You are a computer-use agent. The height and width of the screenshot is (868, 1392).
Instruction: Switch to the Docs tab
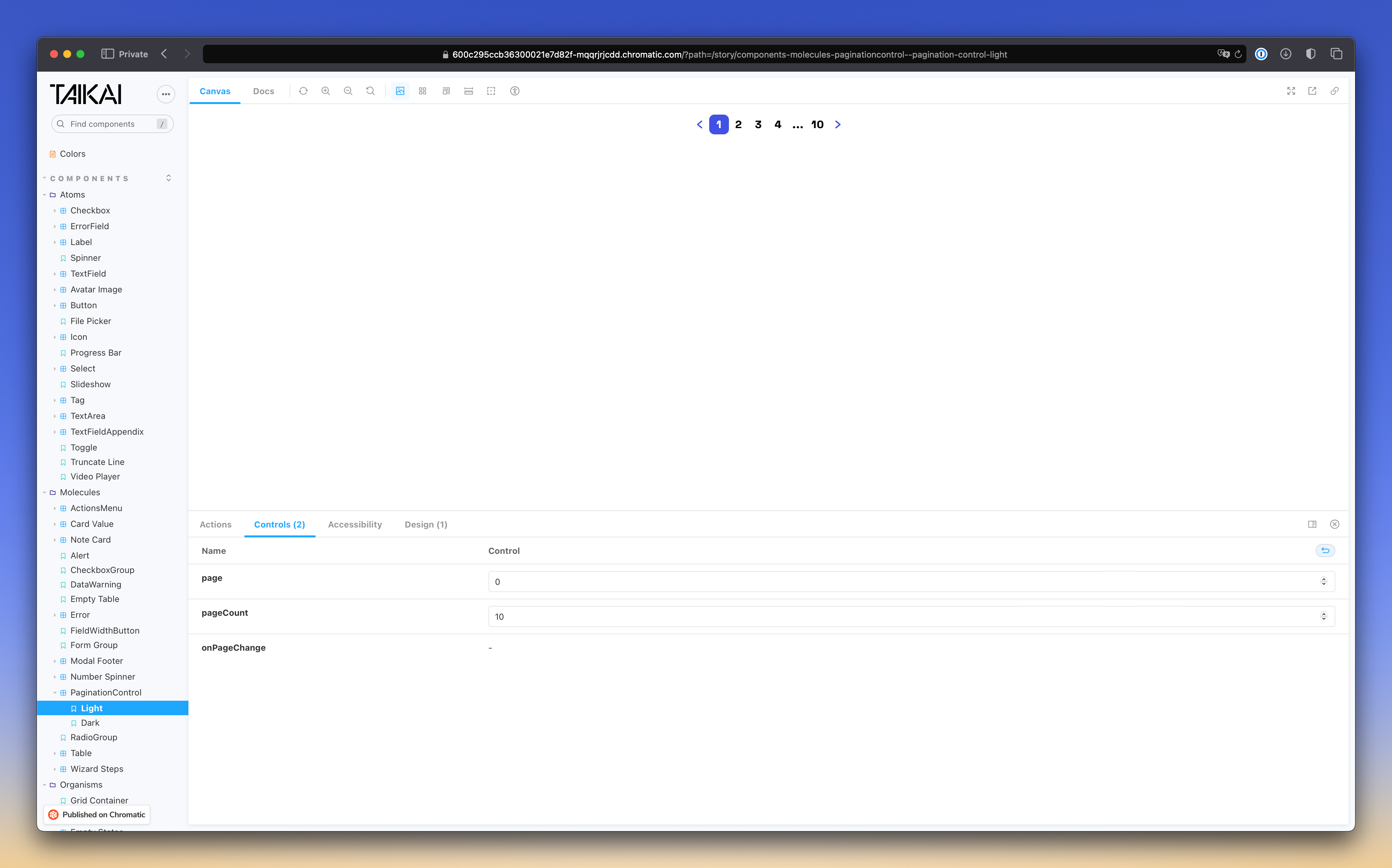263,91
